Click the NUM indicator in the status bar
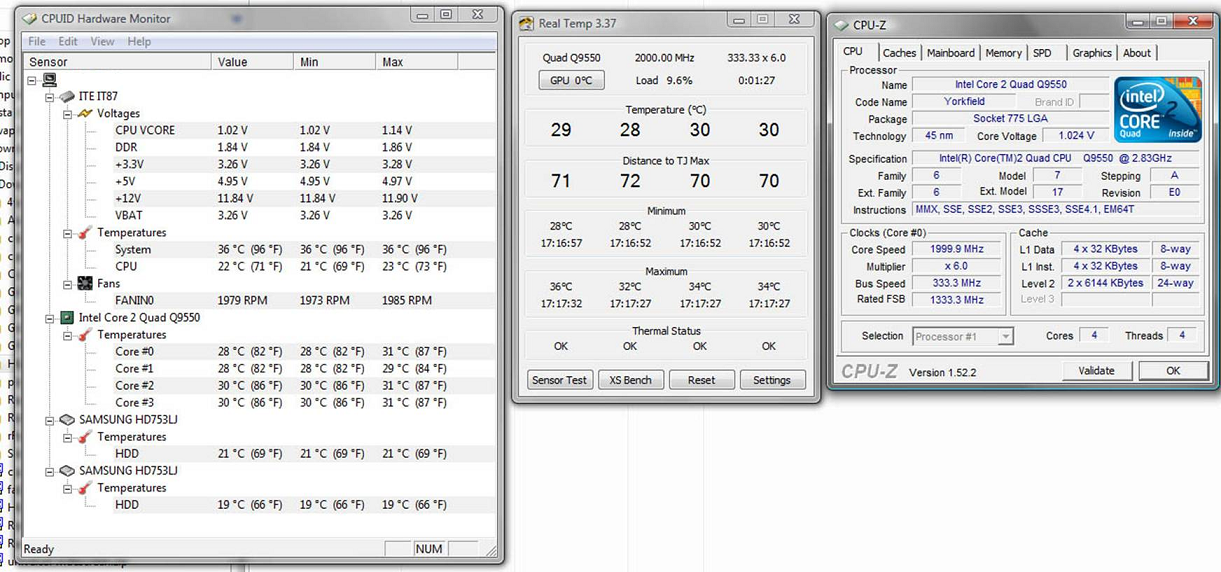 (429, 549)
